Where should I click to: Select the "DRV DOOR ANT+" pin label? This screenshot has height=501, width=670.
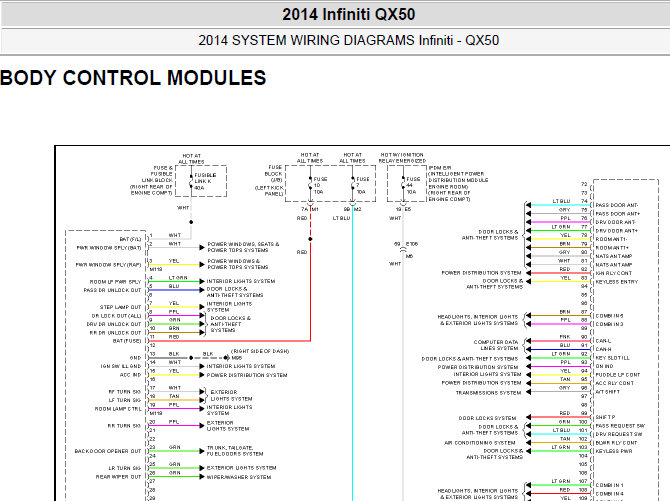pos(617,231)
